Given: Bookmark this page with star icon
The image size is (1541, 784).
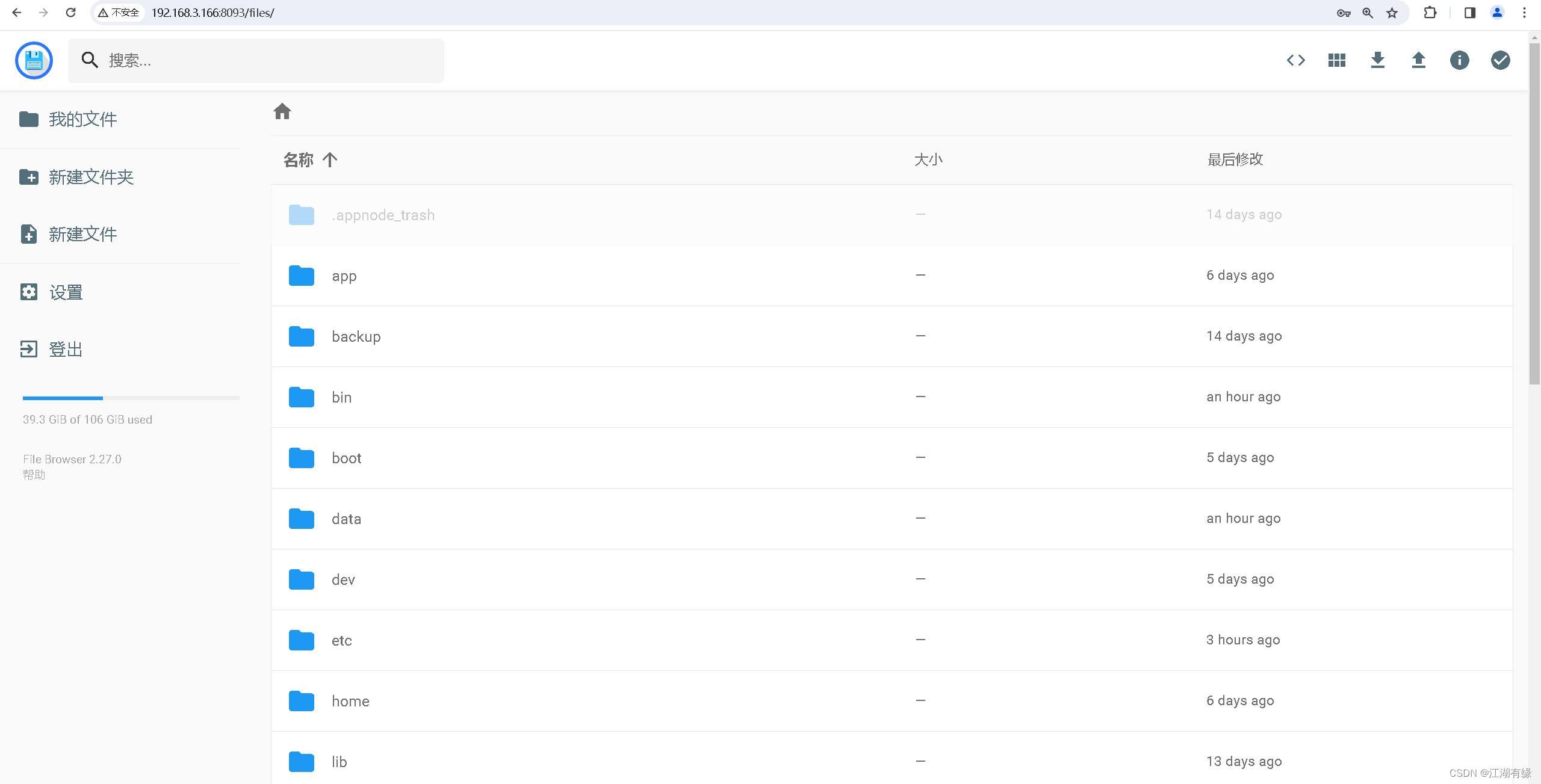Looking at the screenshot, I should click(x=1392, y=13).
